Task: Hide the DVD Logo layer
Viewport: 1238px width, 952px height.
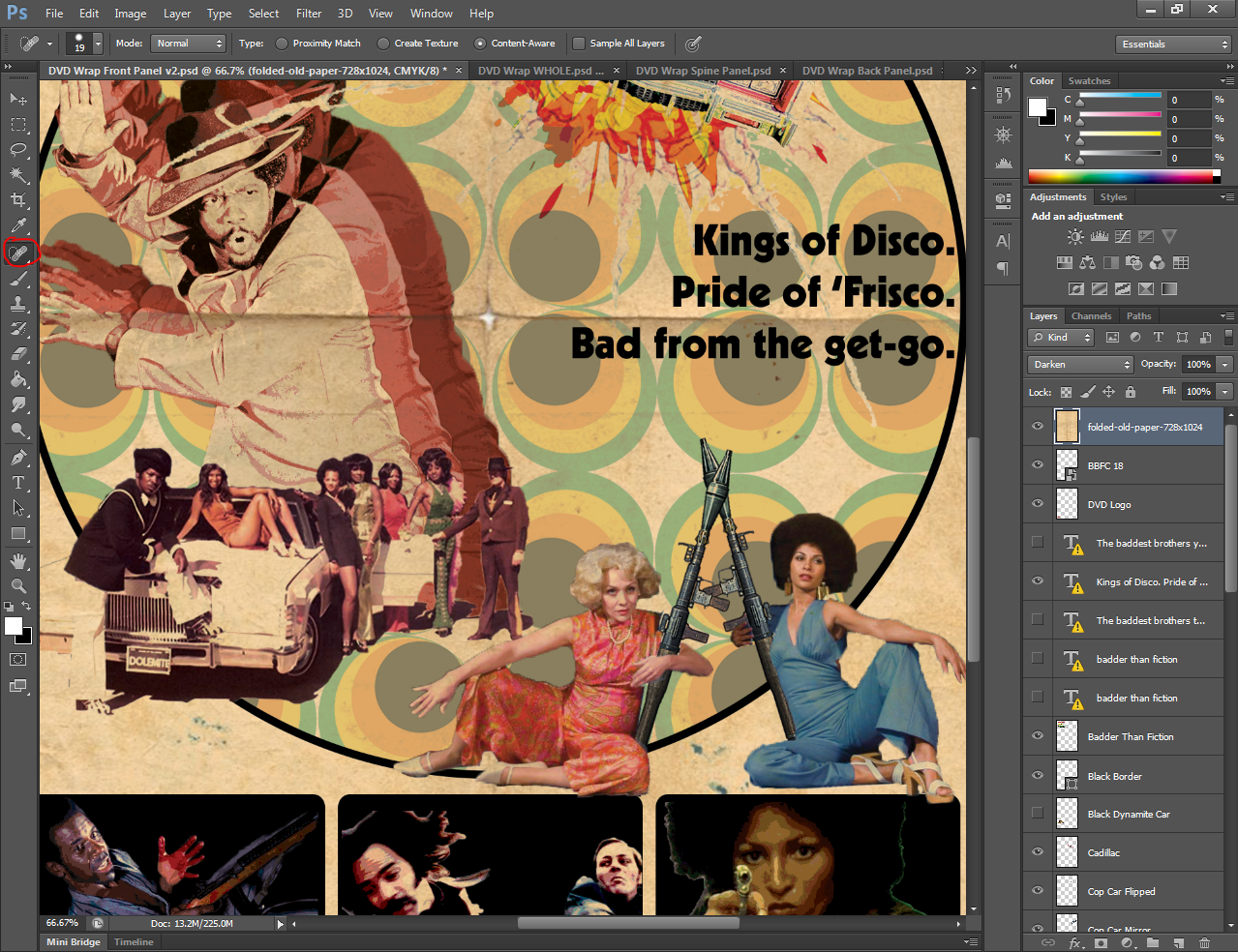Action: pos(1038,504)
